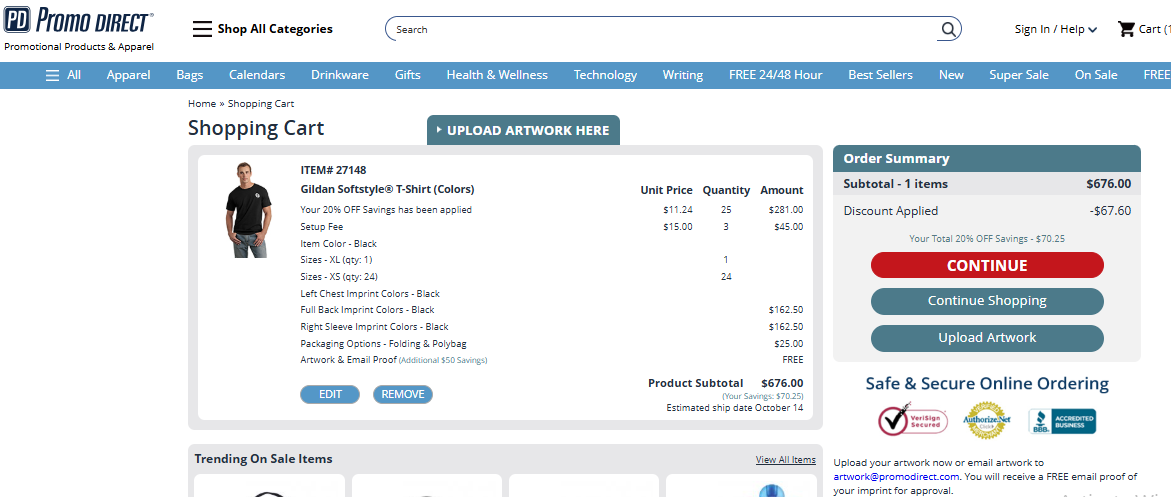
Task: Click Product Subtotal $676.00 amount
Action: click(x=783, y=383)
